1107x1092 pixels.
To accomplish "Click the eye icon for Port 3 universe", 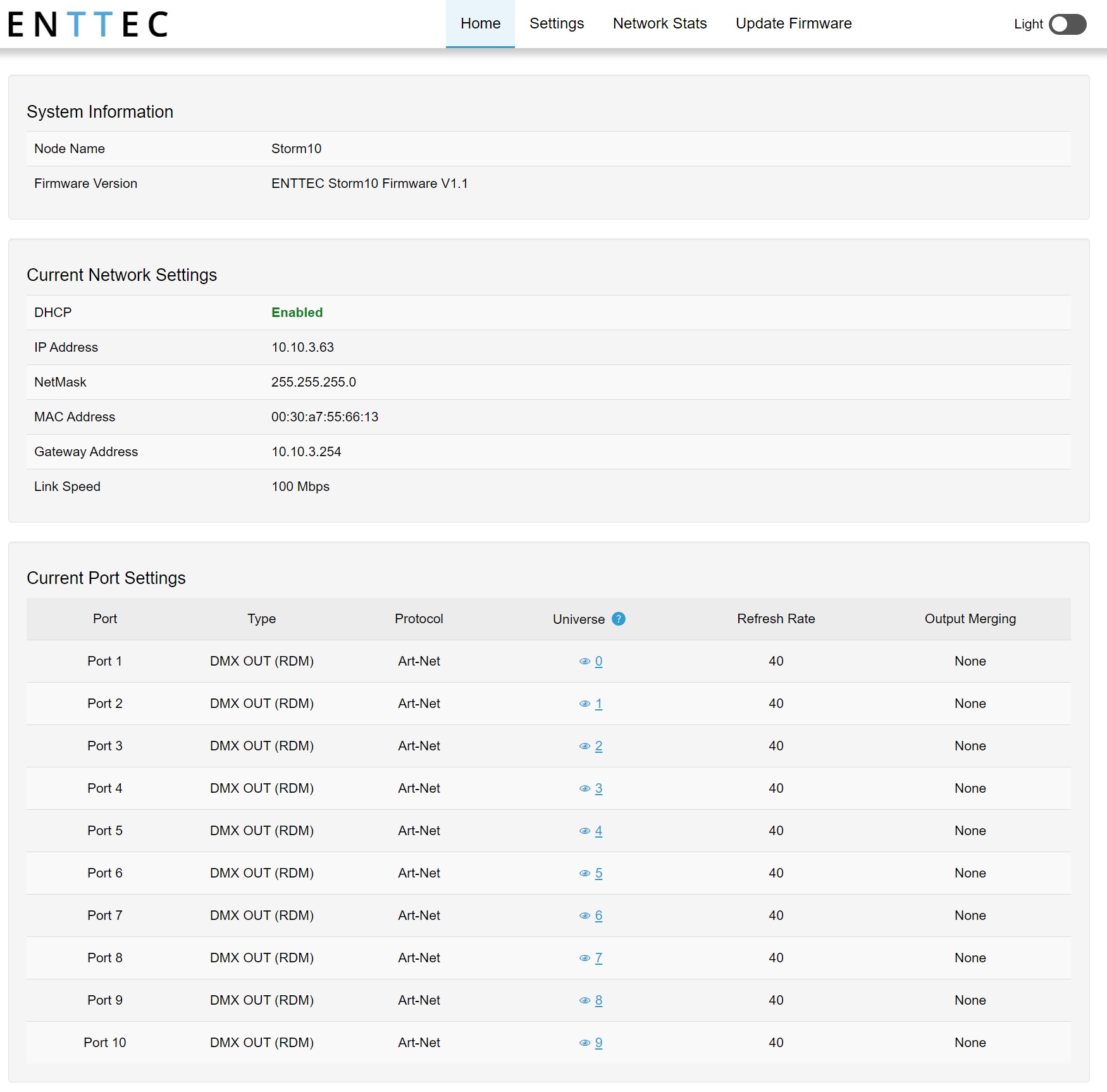I will tap(584, 746).
